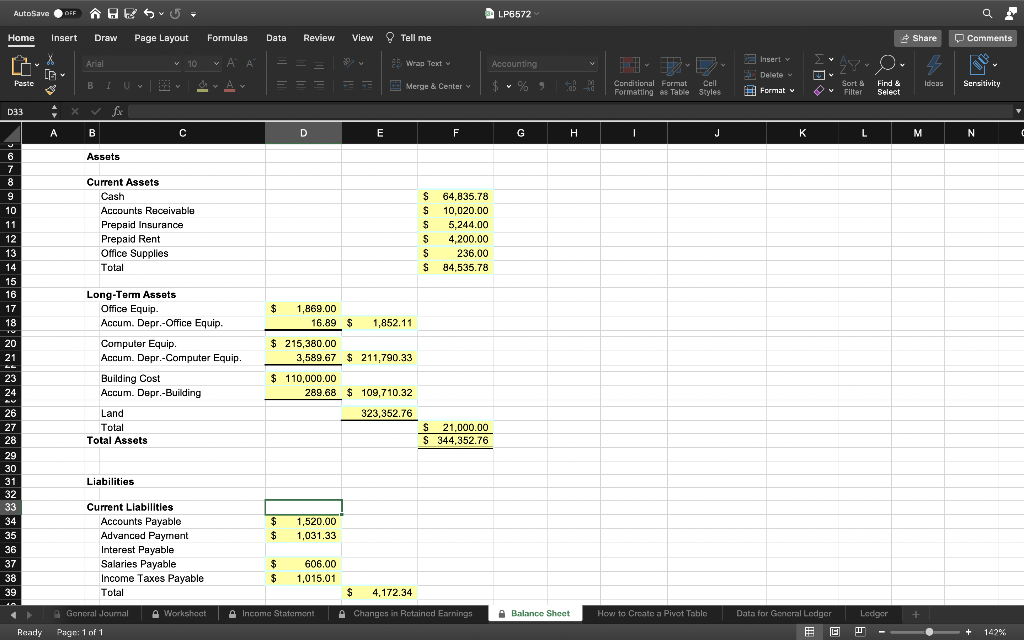Click the Paste clipboard icon
Viewport: 1024px width, 640px height.
click(22, 66)
